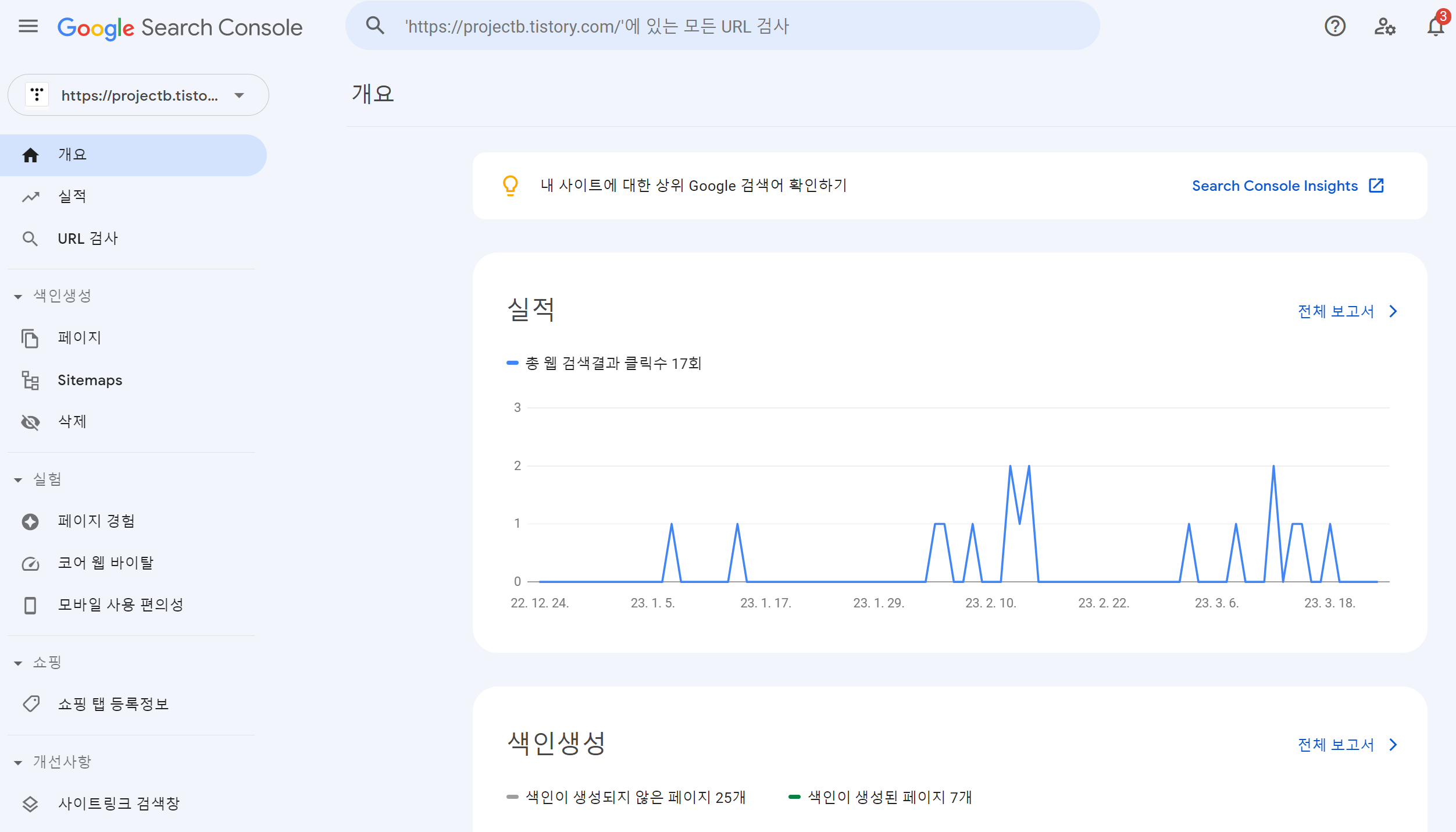Click the Sitemaps tree icon
Screen dimensions: 1456x832
(x=30, y=381)
